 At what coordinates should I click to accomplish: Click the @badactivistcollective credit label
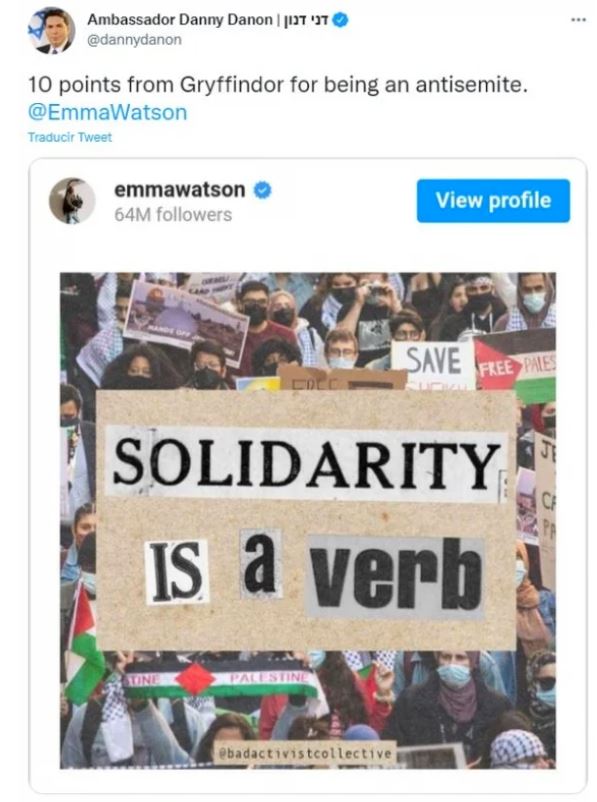click(305, 753)
